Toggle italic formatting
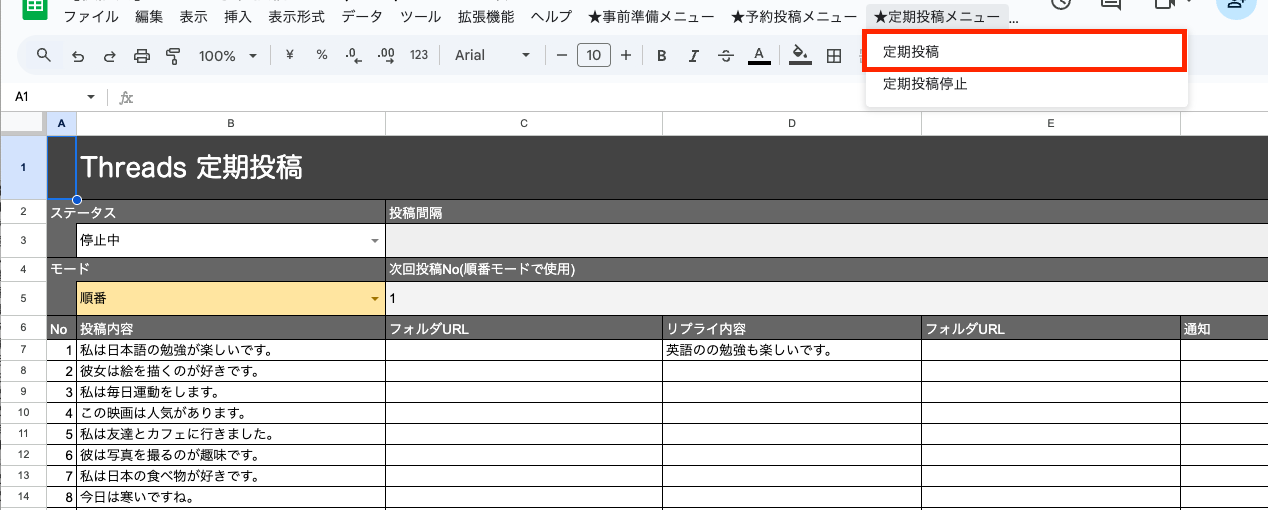The image size is (1268, 510). tap(694, 56)
